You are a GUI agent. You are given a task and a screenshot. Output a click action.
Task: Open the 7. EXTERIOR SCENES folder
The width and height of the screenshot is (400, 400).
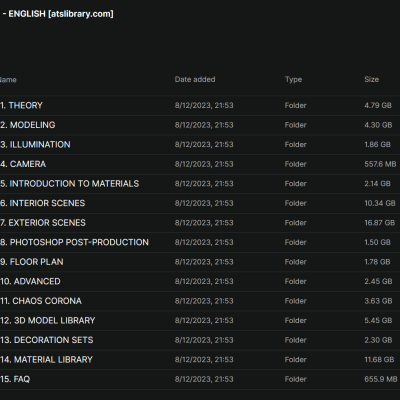(x=43, y=223)
